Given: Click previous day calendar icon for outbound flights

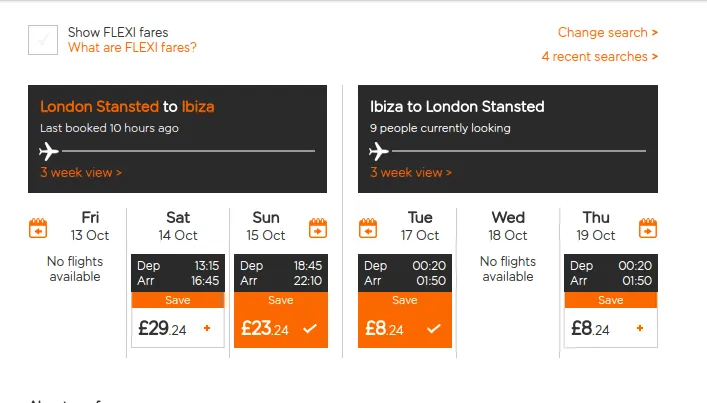Looking at the screenshot, I should point(38,229).
